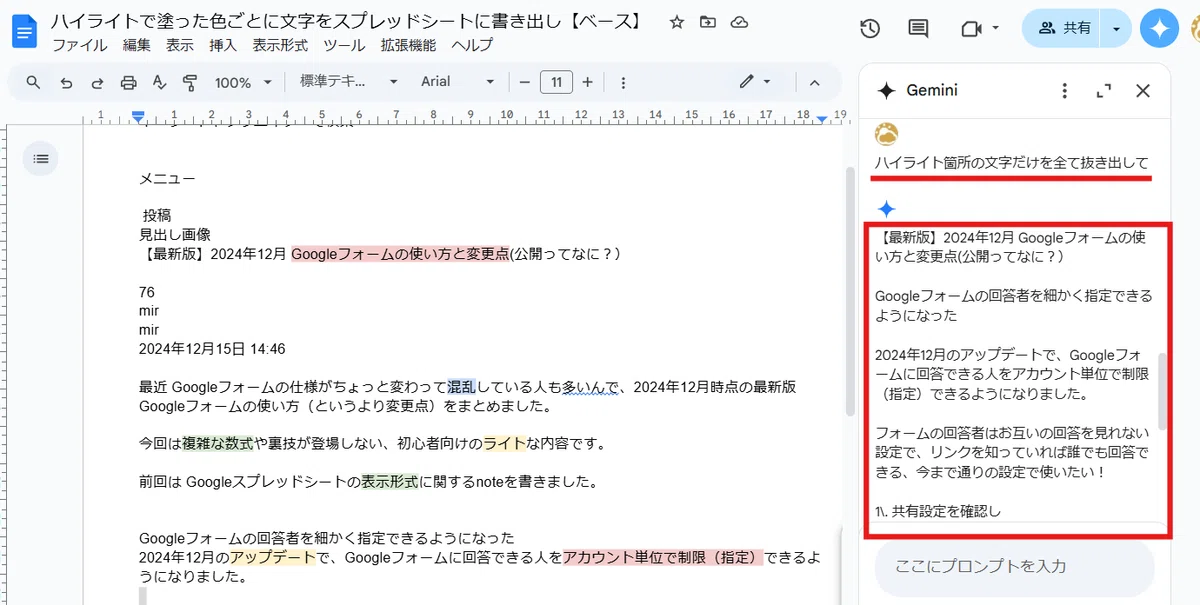Screen dimensions: 1200x605
Task: Open the Google Docs home icon
Action: tap(24, 30)
